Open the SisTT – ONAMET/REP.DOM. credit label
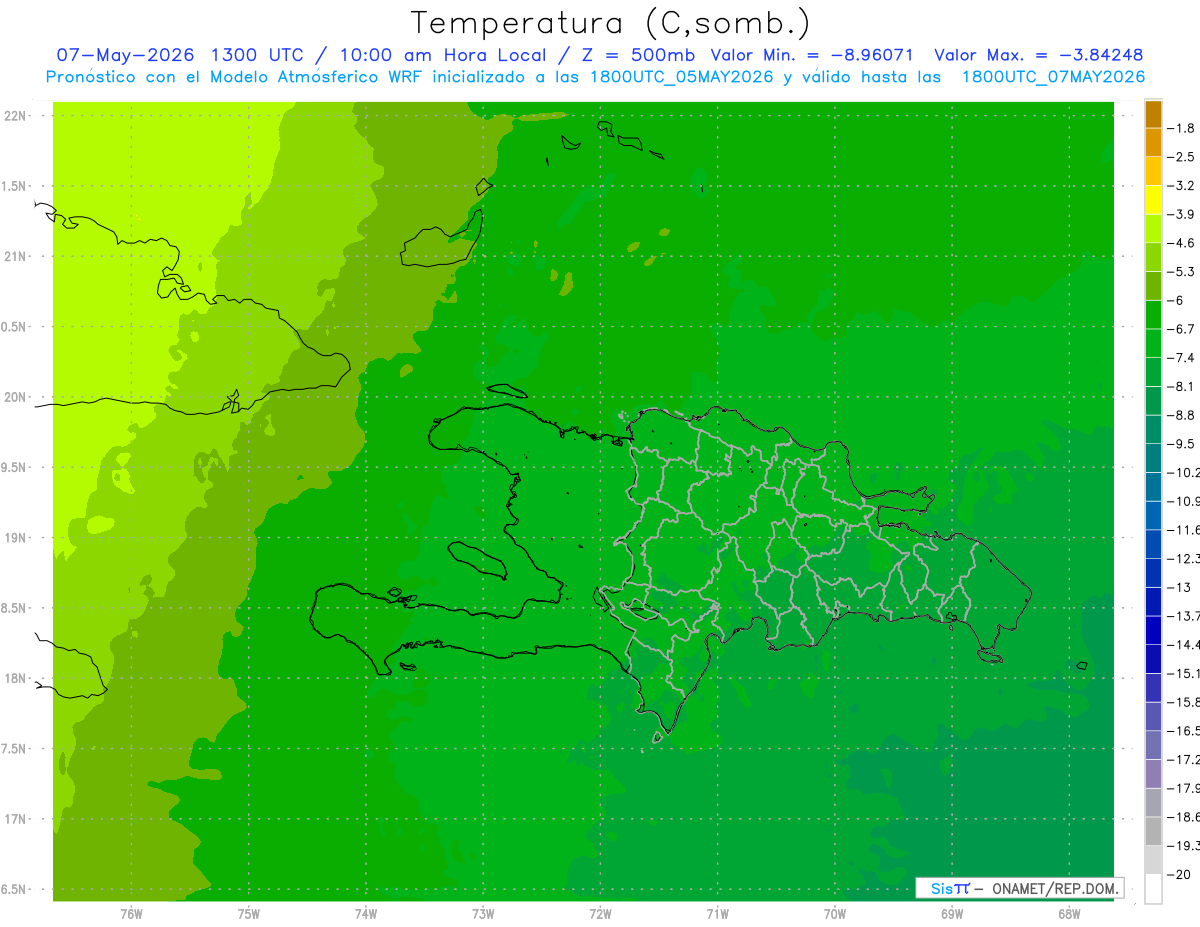Screen dimensions: 1200x927 tap(1019, 888)
